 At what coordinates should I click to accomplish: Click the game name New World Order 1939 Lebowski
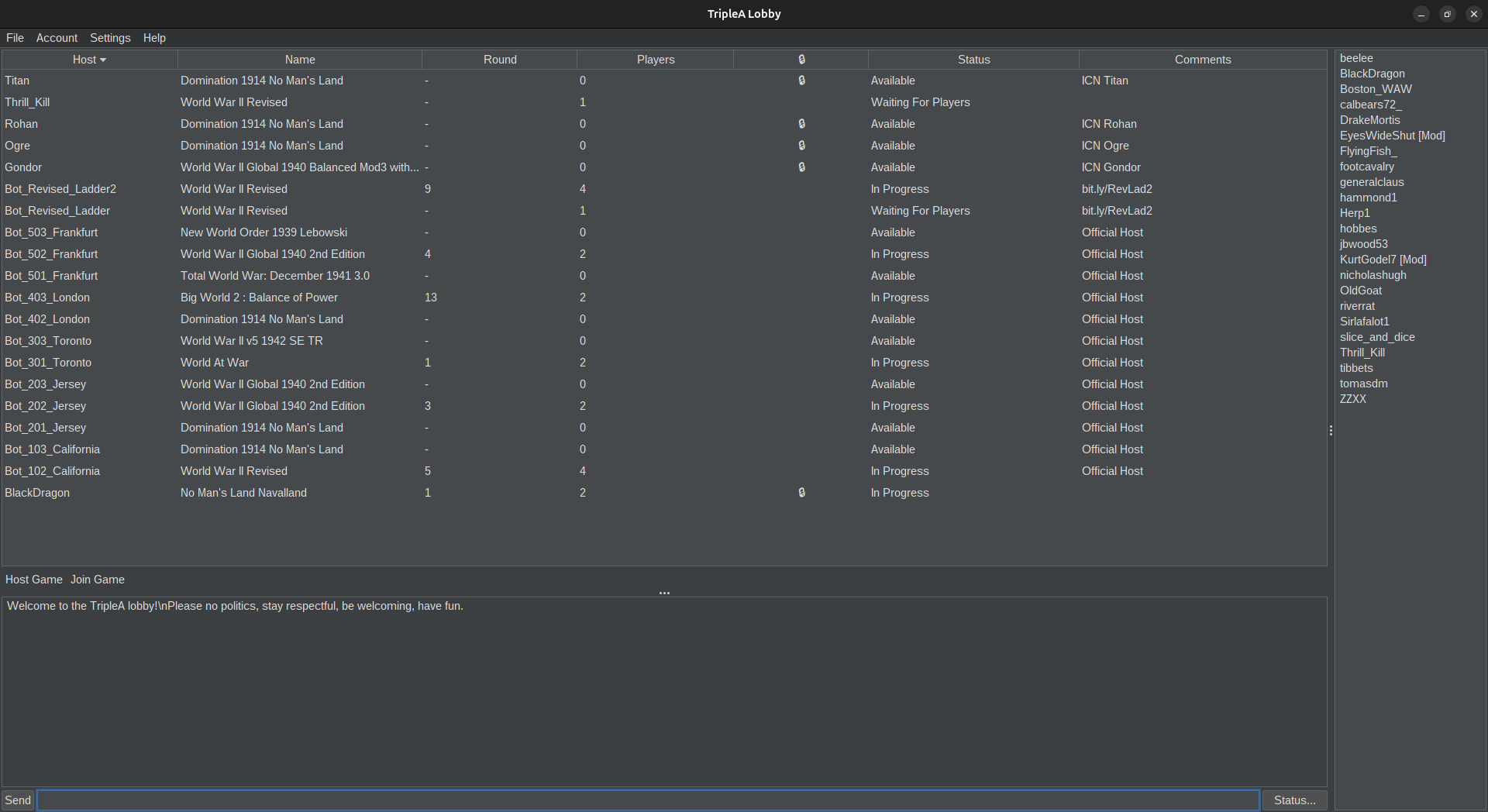pos(263,232)
